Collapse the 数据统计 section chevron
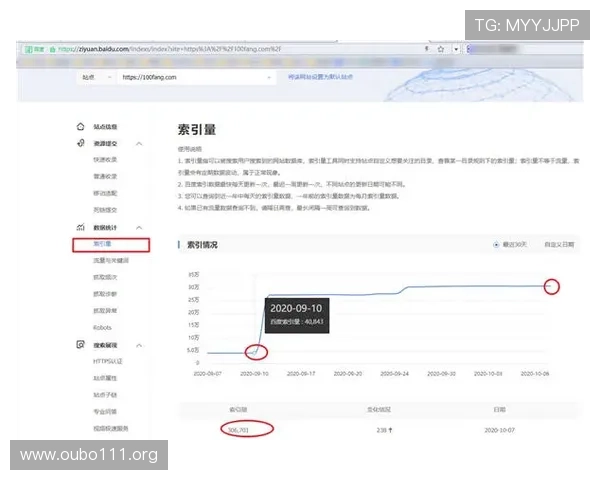Image resolution: width=600 pixels, height=480 pixels. [x=139, y=228]
